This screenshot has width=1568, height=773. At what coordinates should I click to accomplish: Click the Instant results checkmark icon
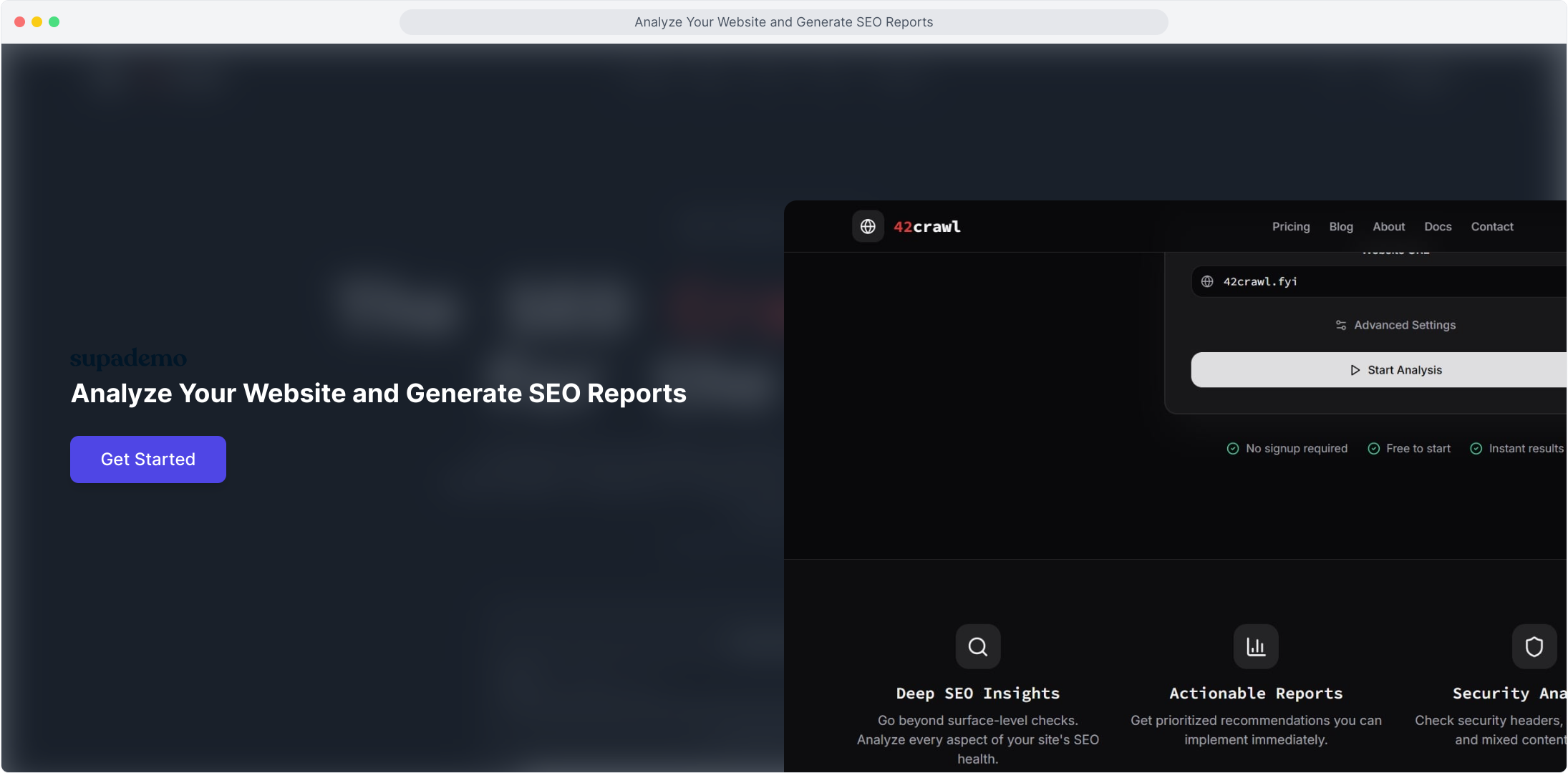point(1476,449)
